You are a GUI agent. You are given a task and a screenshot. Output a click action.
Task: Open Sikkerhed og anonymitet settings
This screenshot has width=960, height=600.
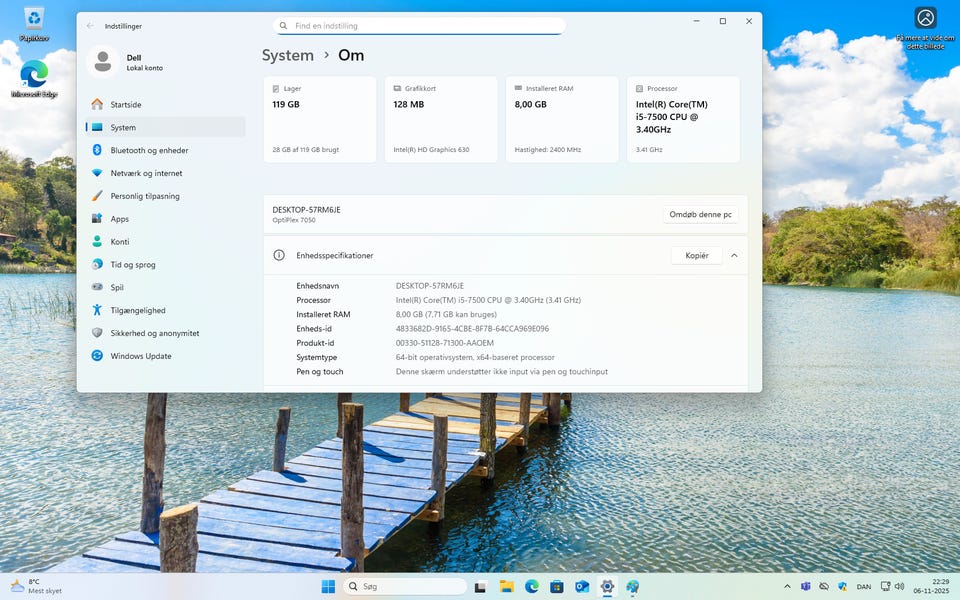pos(154,333)
